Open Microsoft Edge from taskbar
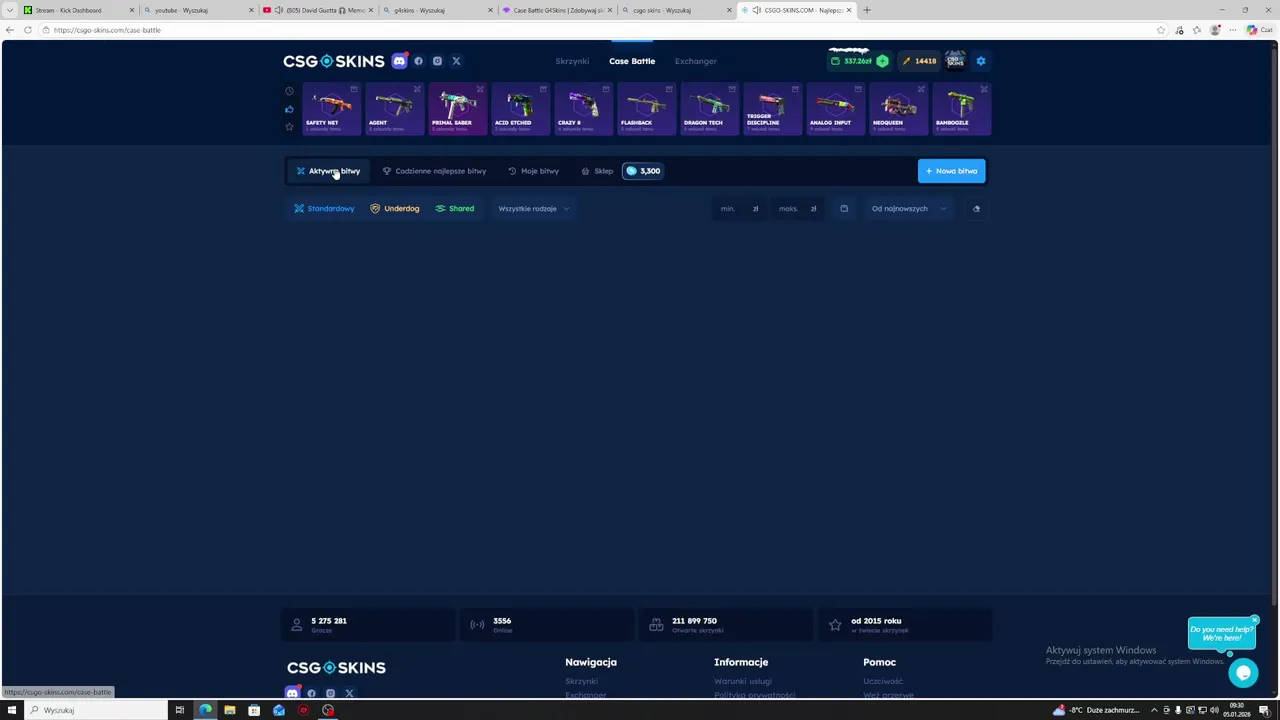This screenshot has height=720, width=1280. 205,710
